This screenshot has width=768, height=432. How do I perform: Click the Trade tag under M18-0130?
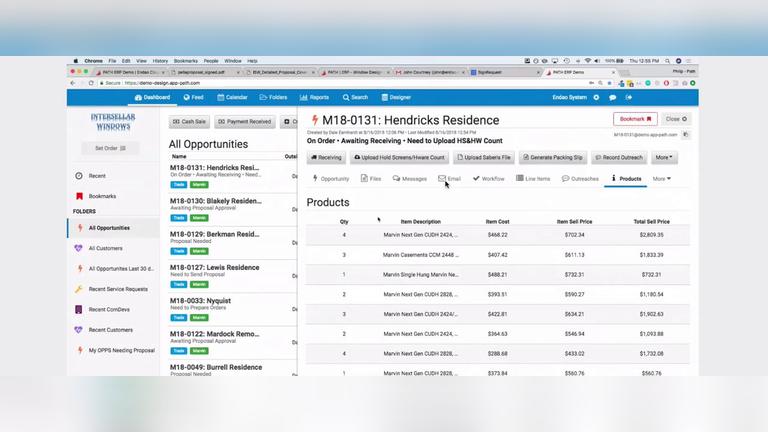point(179,218)
